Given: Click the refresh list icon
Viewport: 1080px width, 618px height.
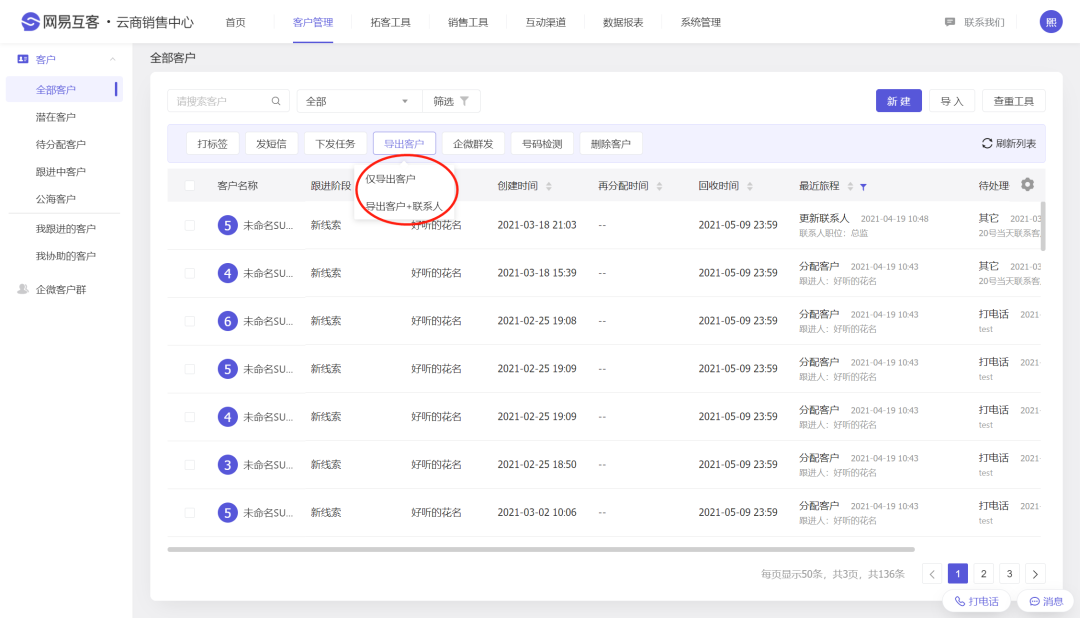Looking at the screenshot, I should 987,144.
